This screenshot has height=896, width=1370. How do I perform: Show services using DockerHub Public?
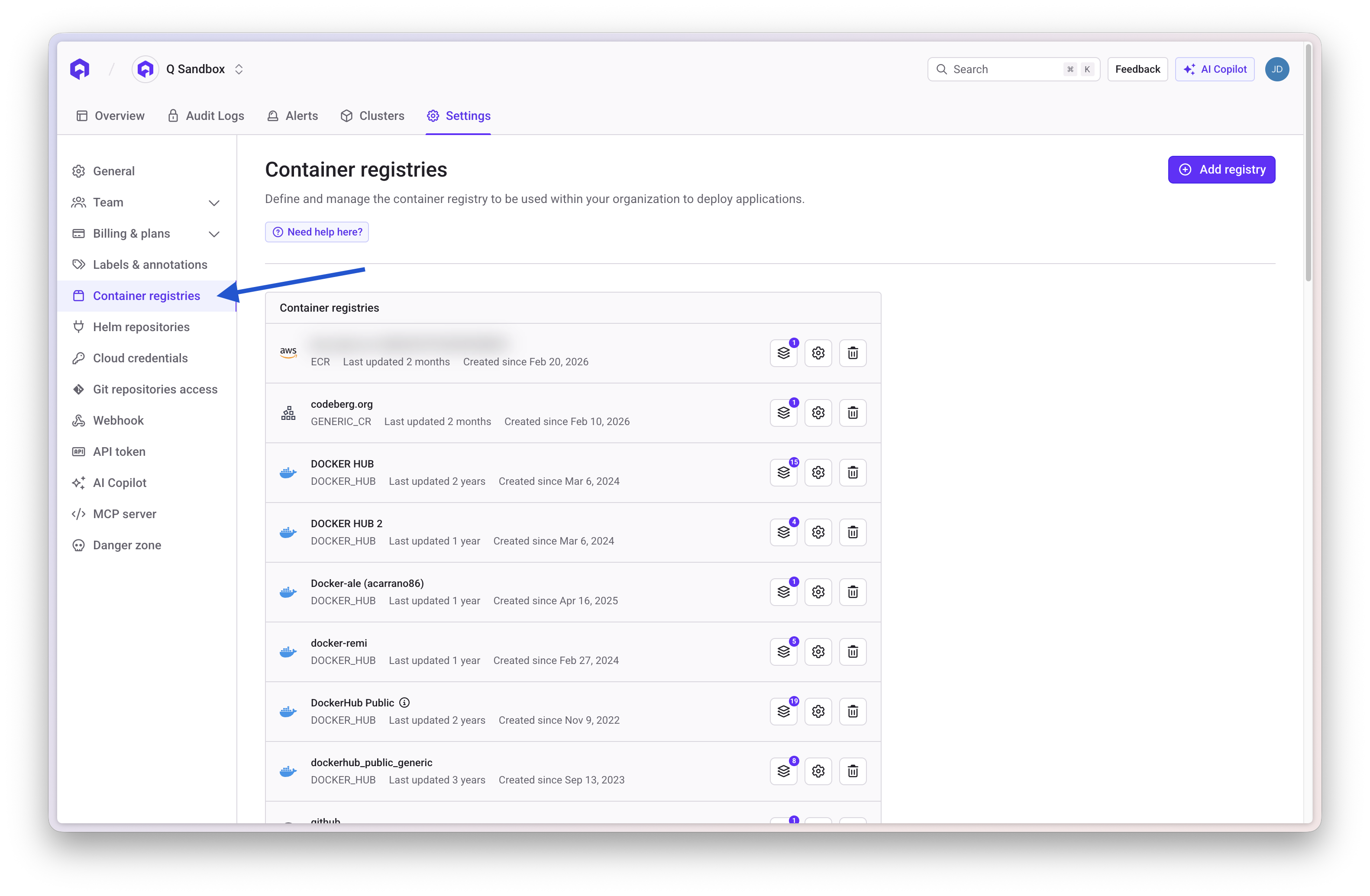click(x=783, y=711)
